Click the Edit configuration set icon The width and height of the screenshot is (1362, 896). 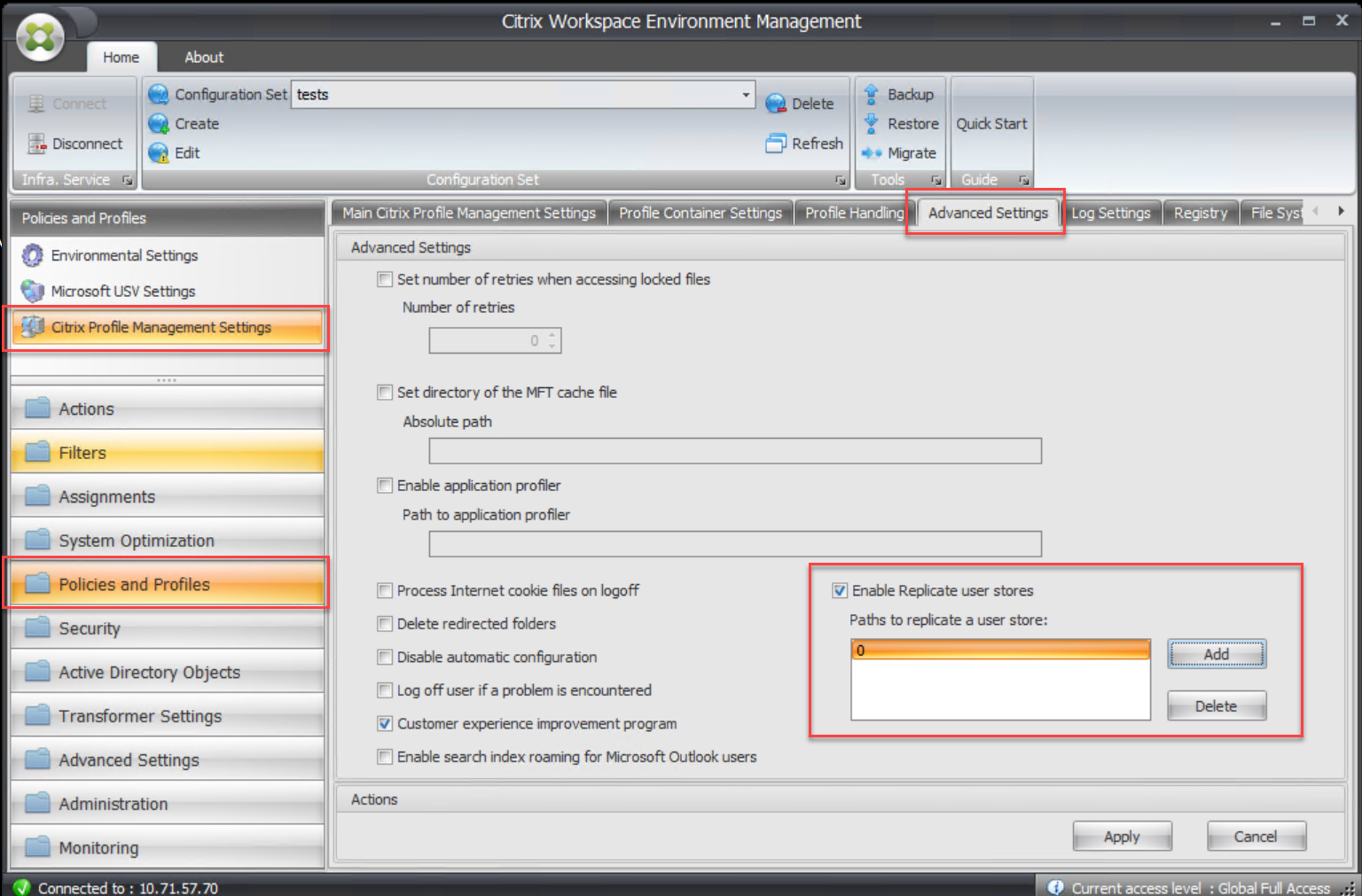tap(159, 153)
